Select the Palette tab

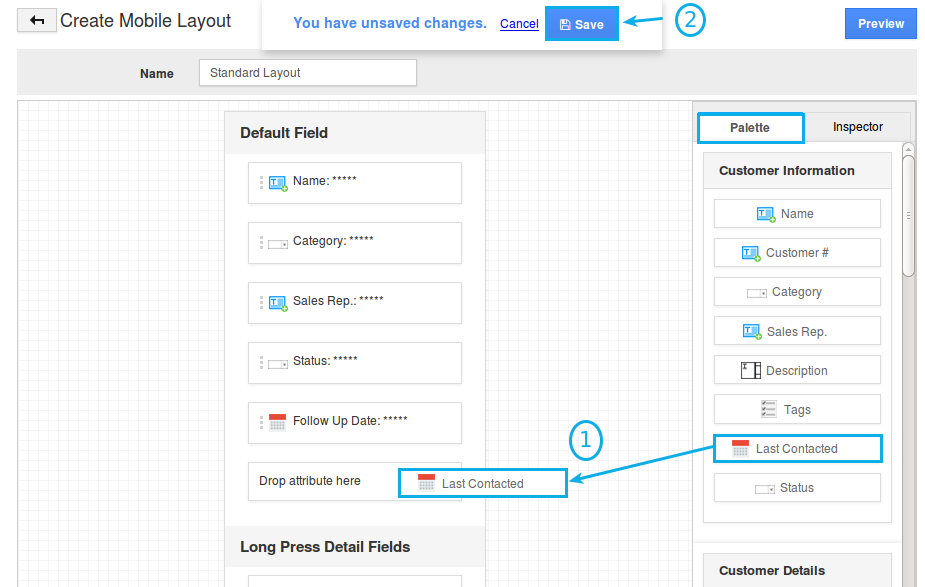coord(750,128)
